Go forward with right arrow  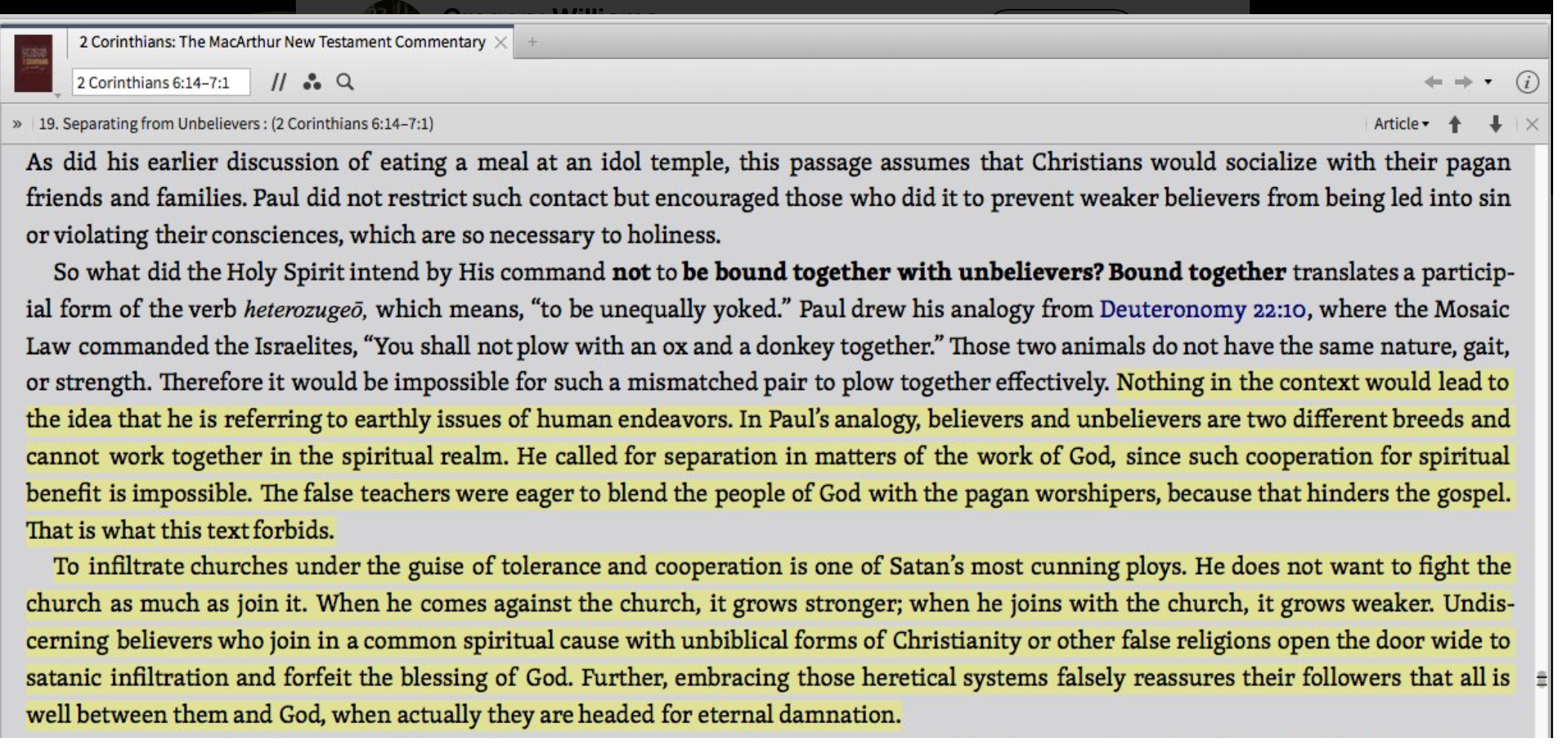pos(1464,82)
